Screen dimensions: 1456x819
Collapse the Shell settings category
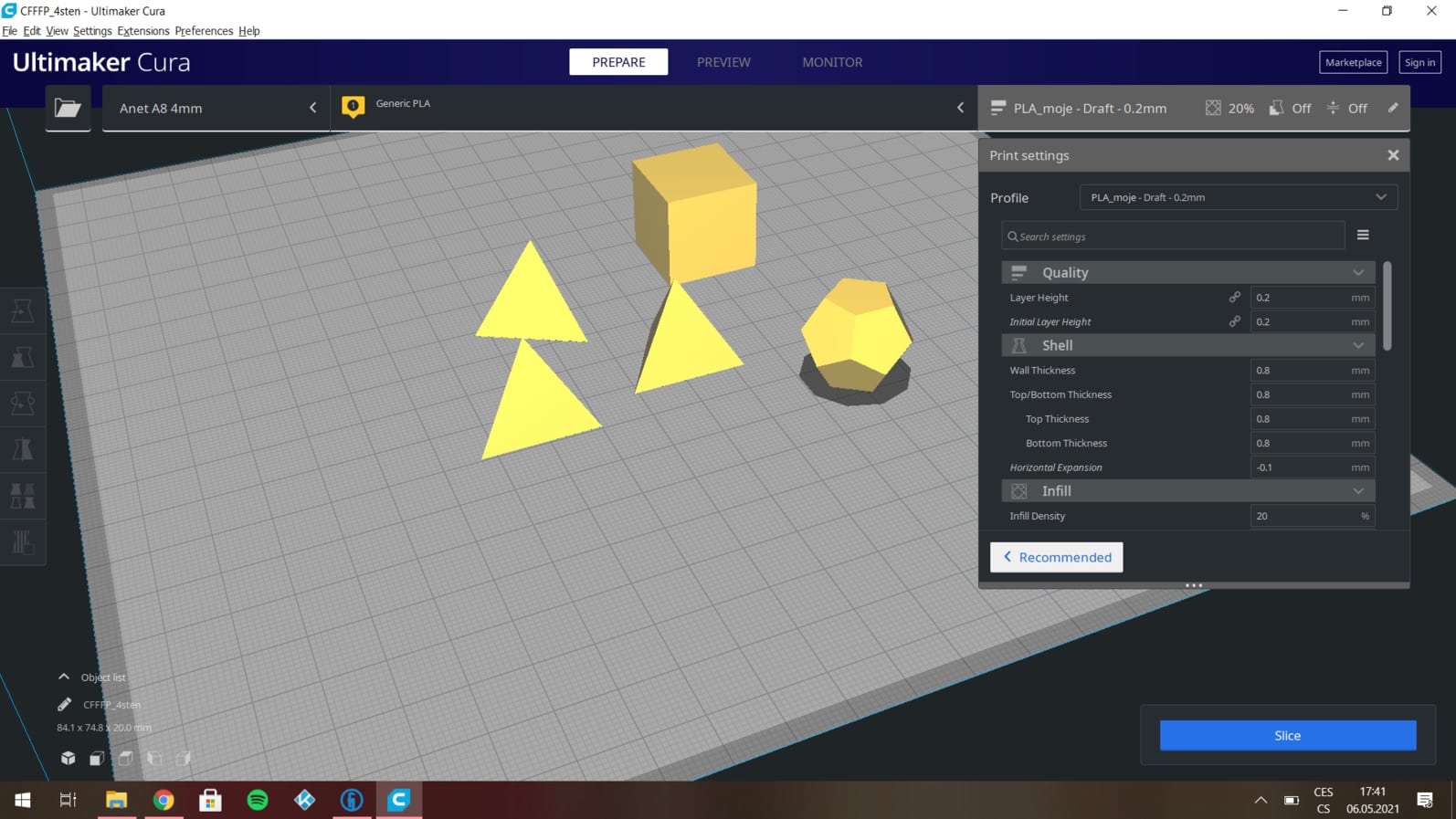[1187, 345]
